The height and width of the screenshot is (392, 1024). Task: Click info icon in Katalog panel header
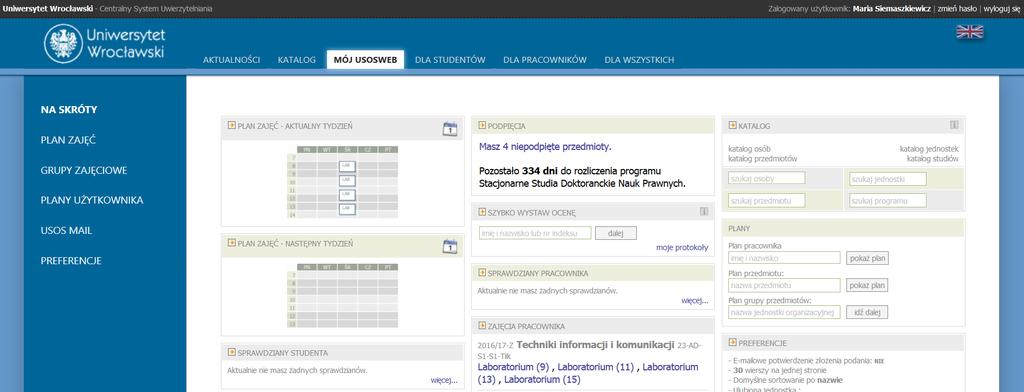coord(954,125)
